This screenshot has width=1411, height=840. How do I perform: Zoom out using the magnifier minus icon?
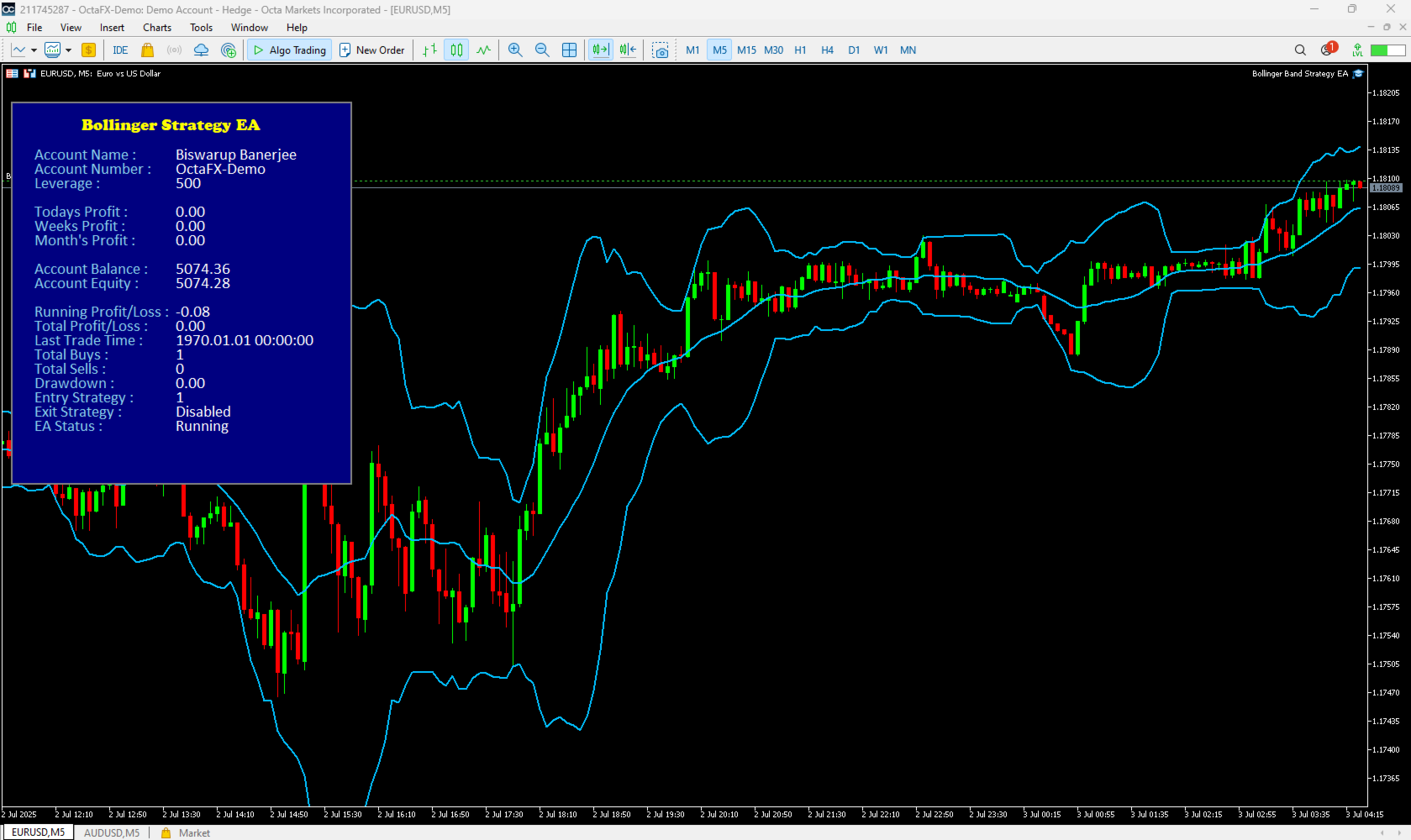coord(542,50)
